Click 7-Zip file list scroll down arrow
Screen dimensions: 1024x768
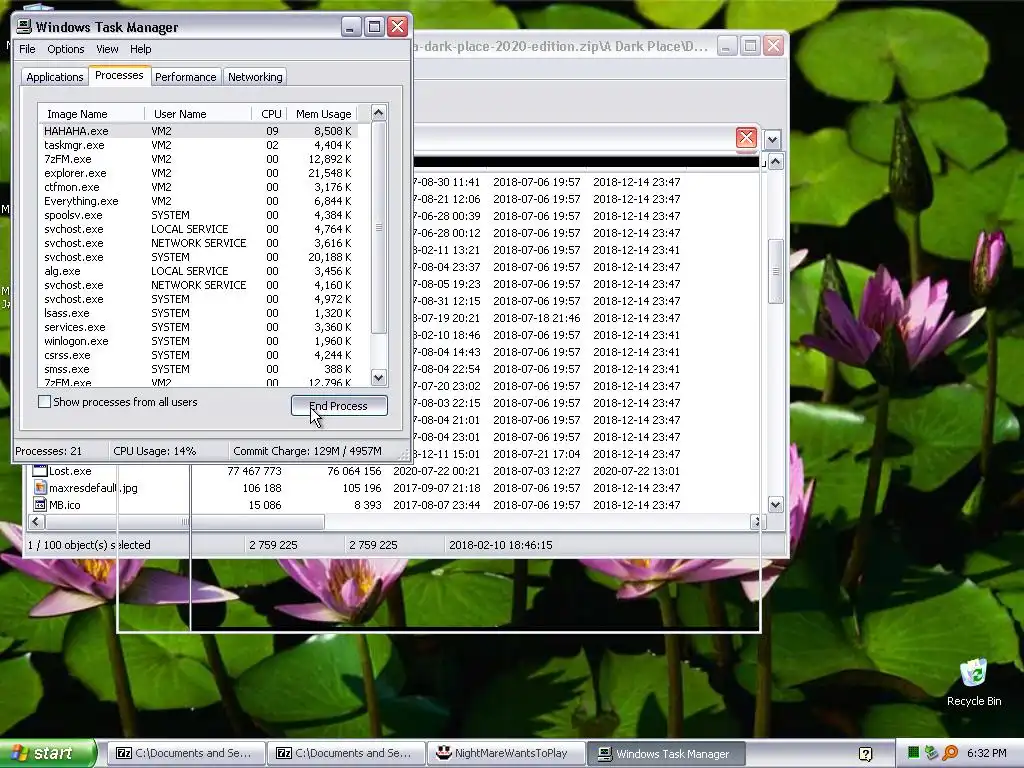(x=775, y=504)
